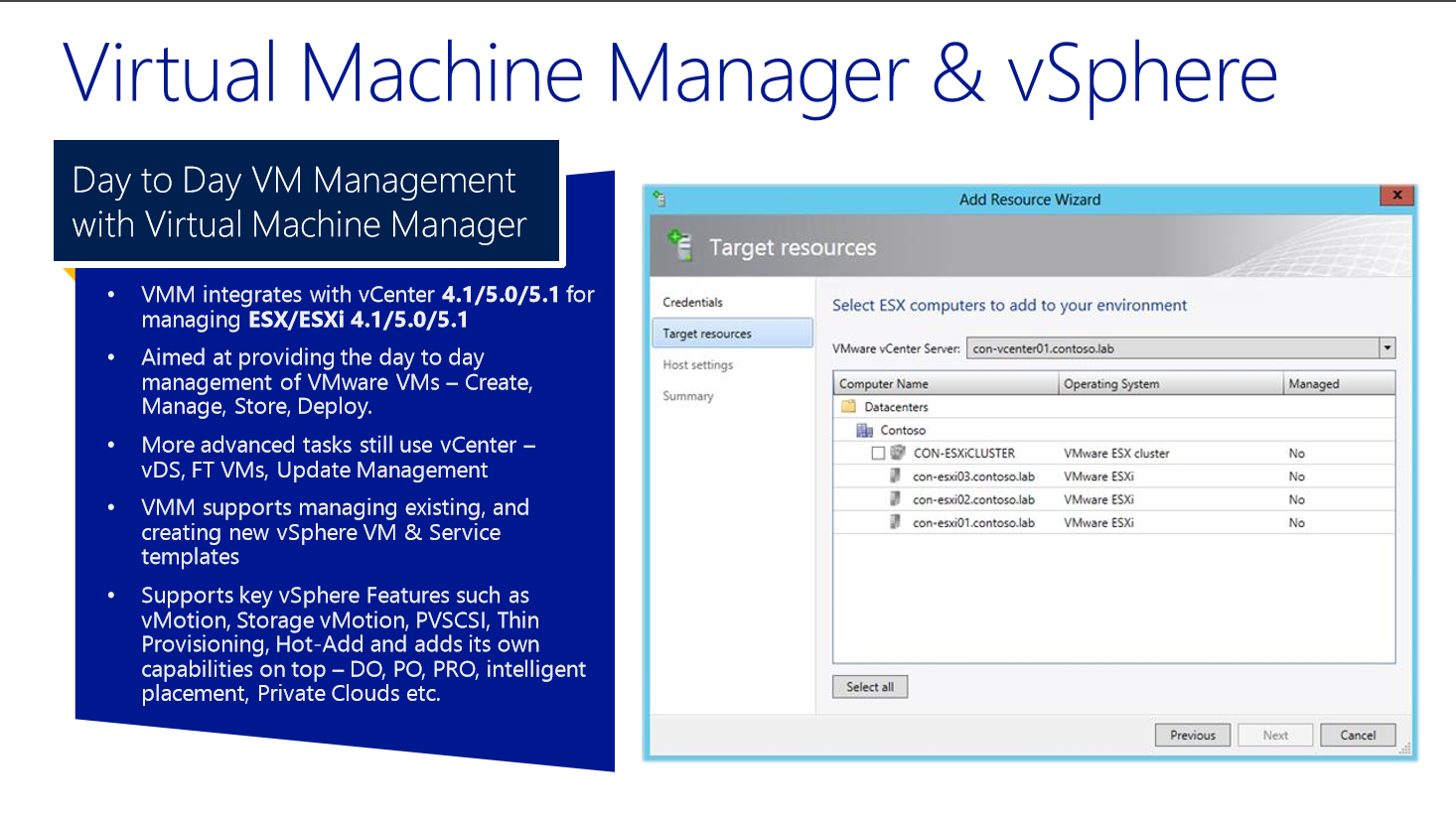Click the Add Resource Wizard title bar icon
Screen dimensions: 1456x820
pyautogui.click(x=658, y=199)
